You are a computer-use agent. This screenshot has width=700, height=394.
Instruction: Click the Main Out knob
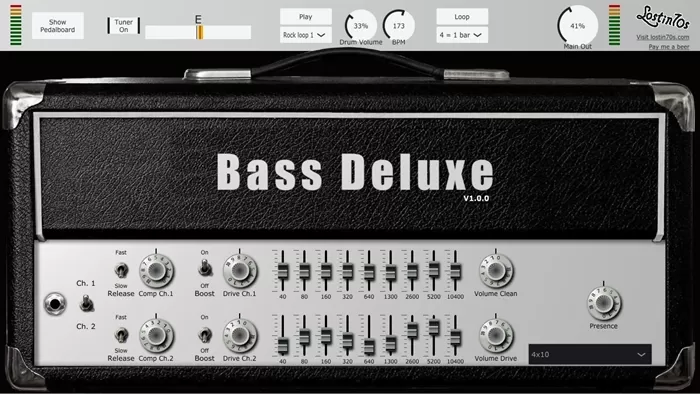pyautogui.click(x=577, y=26)
